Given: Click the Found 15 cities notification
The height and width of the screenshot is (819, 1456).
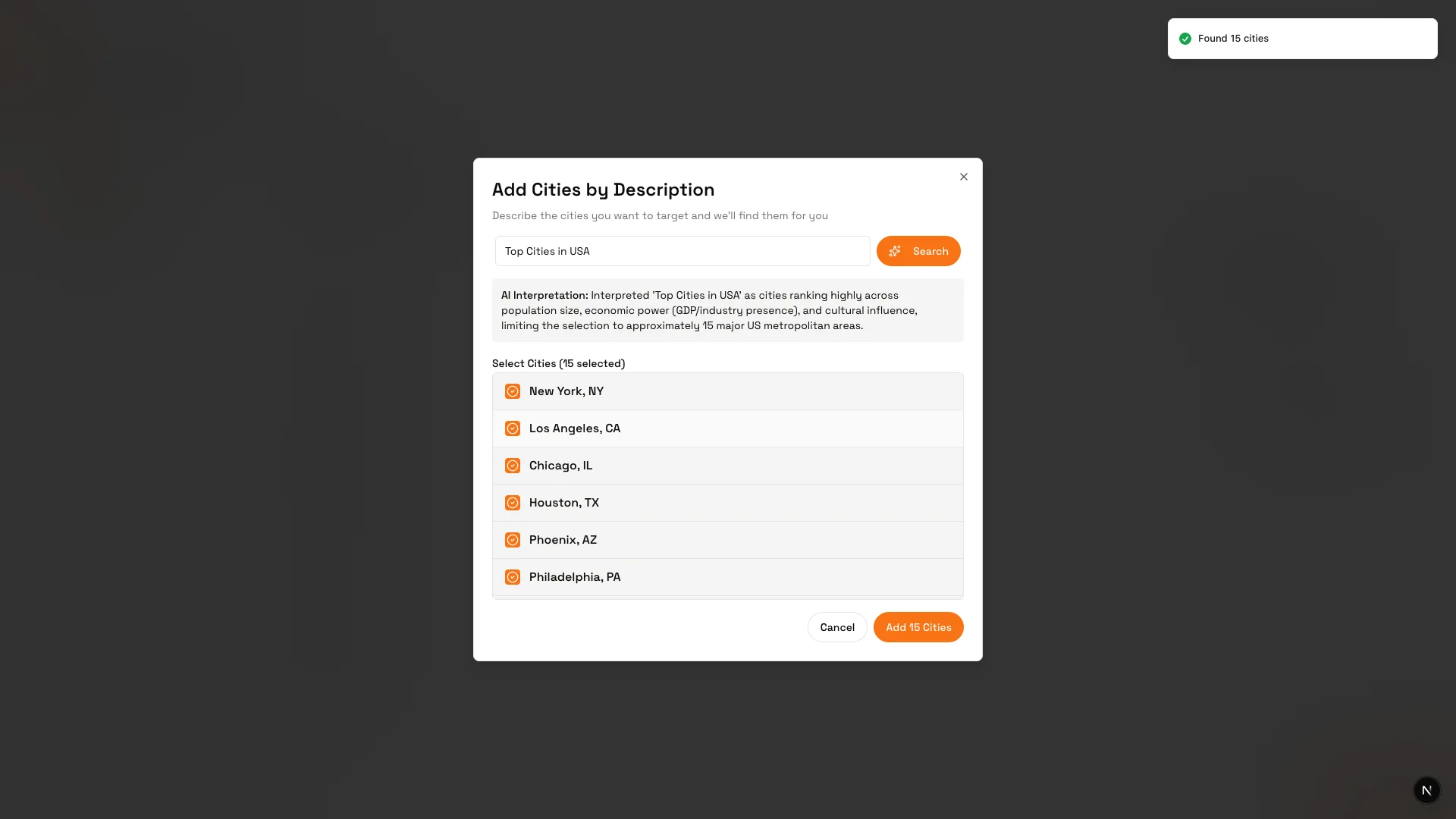Looking at the screenshot, I should pyautogui.click(x=1302, y=39).
